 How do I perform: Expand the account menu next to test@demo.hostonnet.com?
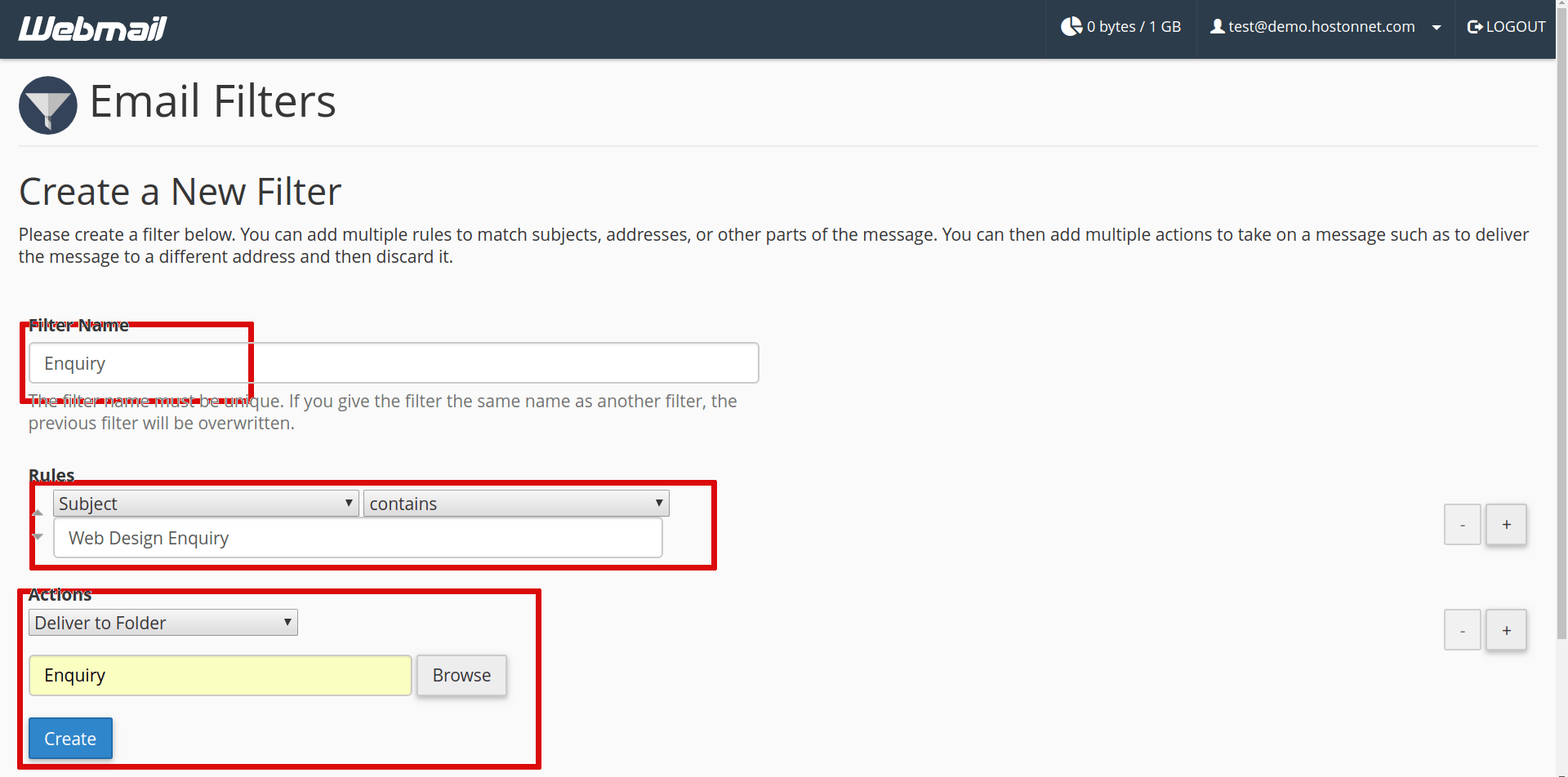[1437, 27]
